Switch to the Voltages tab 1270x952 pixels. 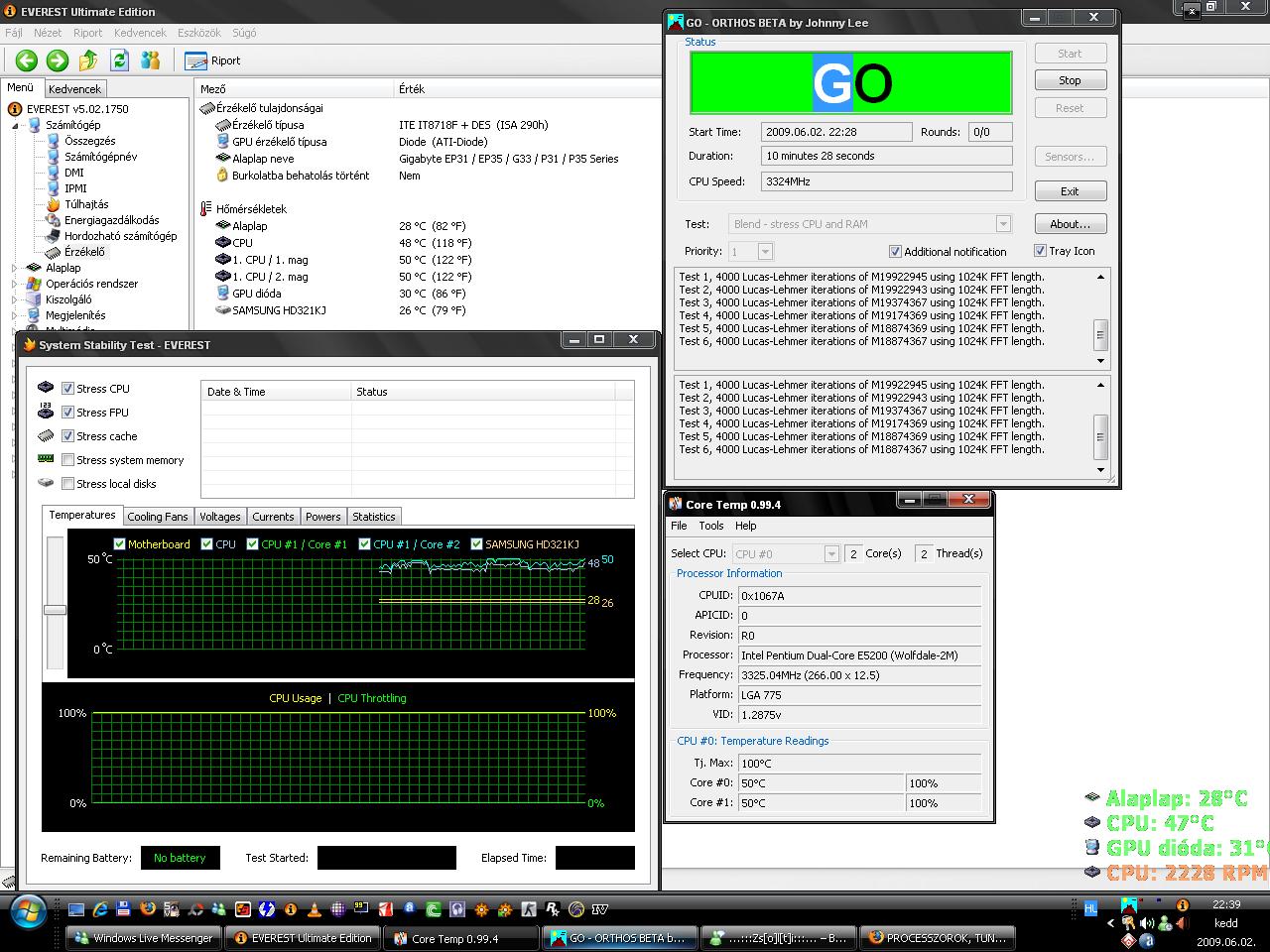point(219,517)
